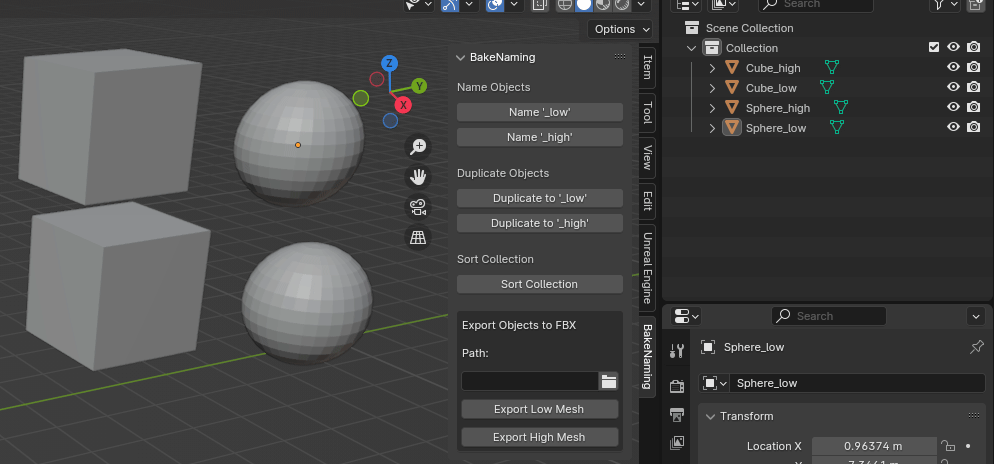The width and height of the screenshot is (994, 464).
Task: Open the View sidebar tab
Action: [x=647, y=158]
